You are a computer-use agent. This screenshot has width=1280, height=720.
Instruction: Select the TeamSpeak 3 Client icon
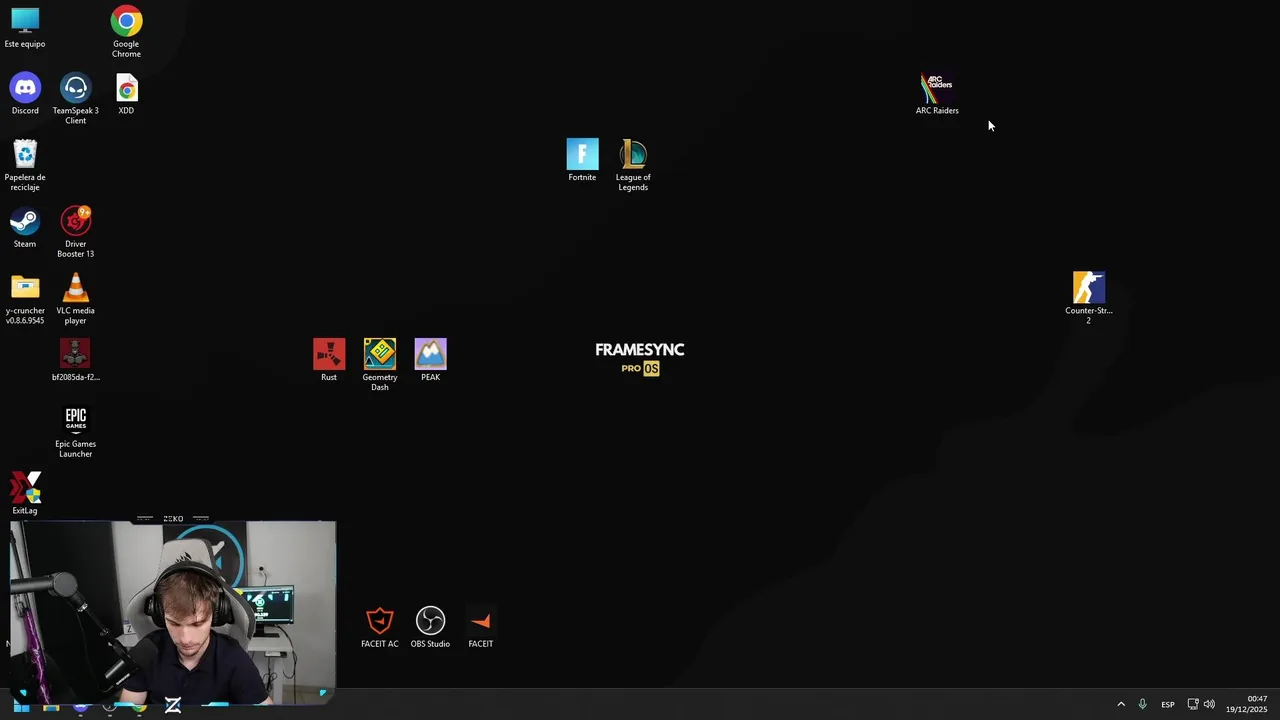pos(76,99)
